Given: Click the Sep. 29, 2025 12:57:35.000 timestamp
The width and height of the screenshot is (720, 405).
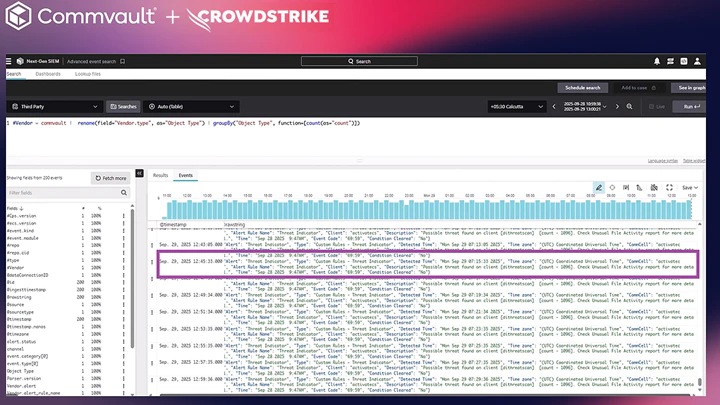Looking at the screenshot, I should point(191,362).
